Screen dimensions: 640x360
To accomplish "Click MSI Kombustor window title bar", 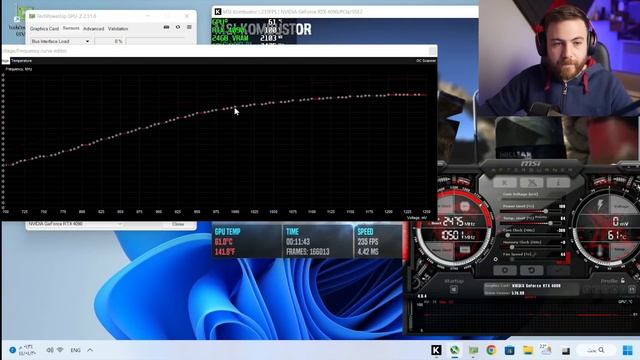I will pos(345,12).
